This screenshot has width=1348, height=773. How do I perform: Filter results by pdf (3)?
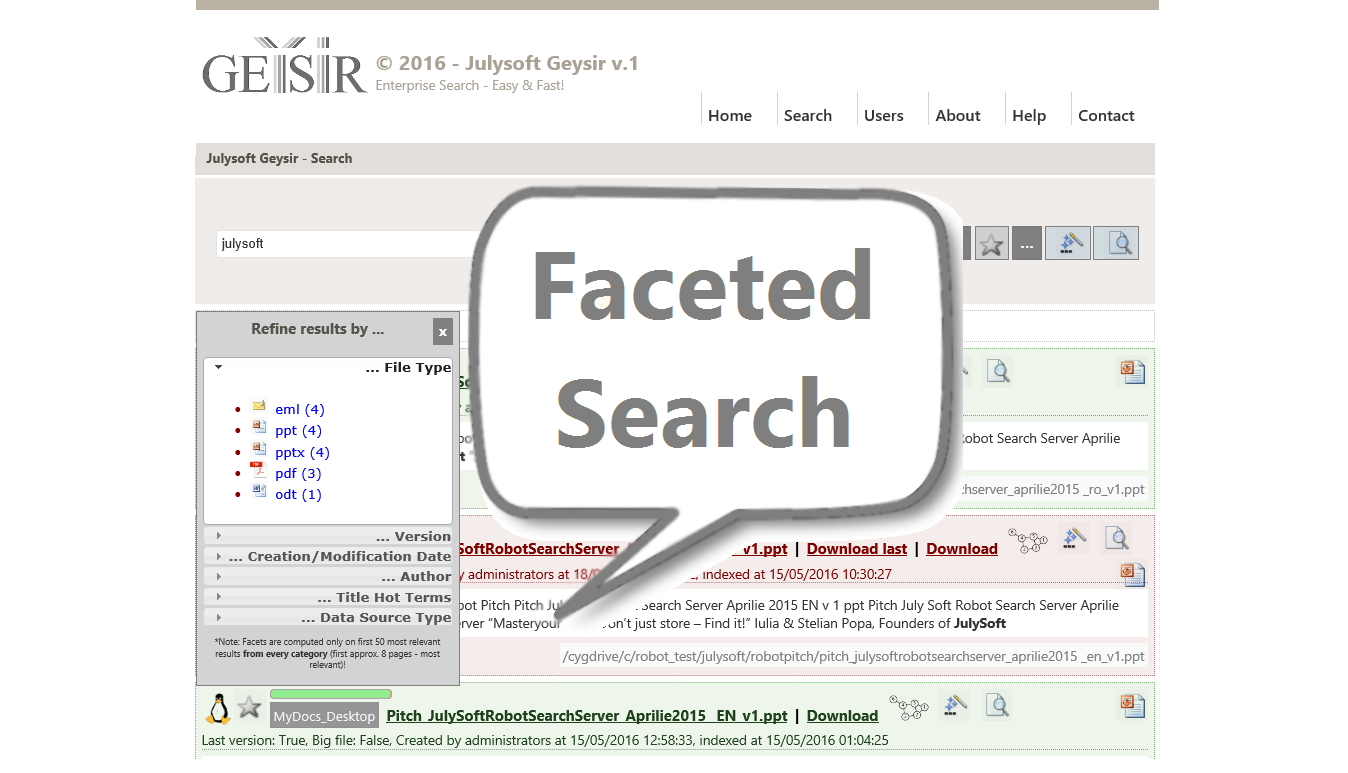point(298,473)
